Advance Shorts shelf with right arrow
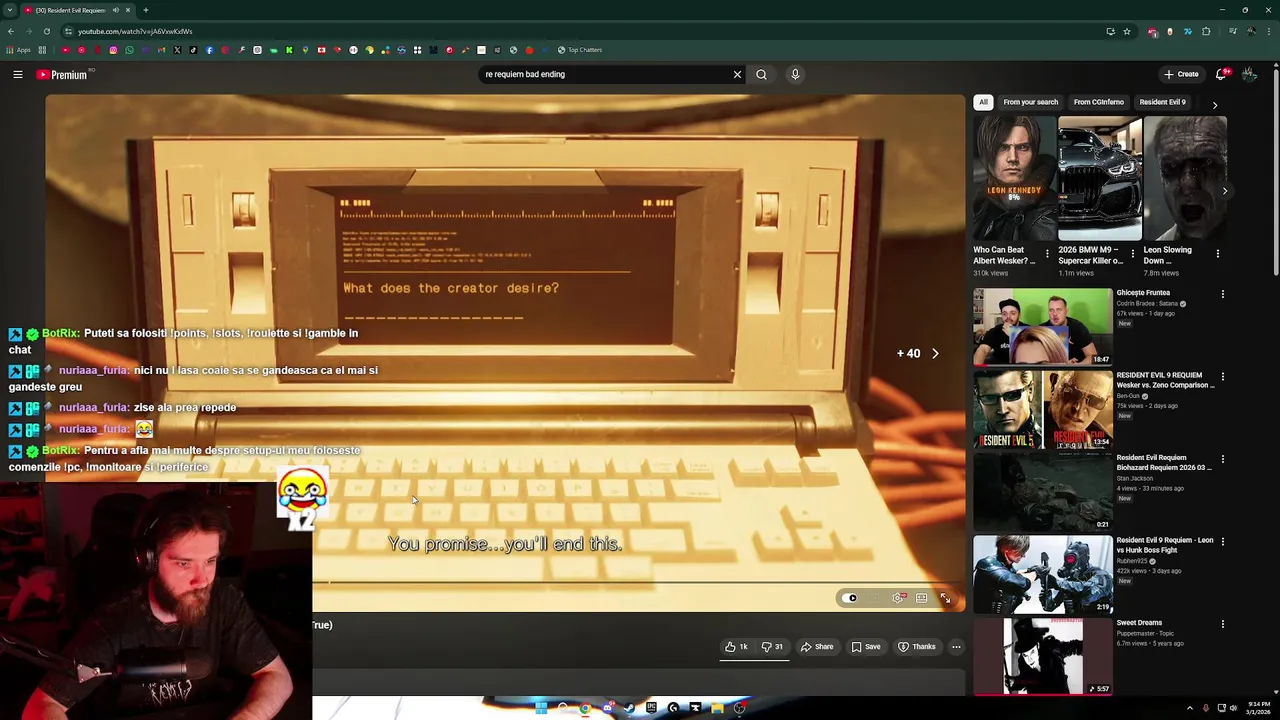 (x=1224, y=190)
